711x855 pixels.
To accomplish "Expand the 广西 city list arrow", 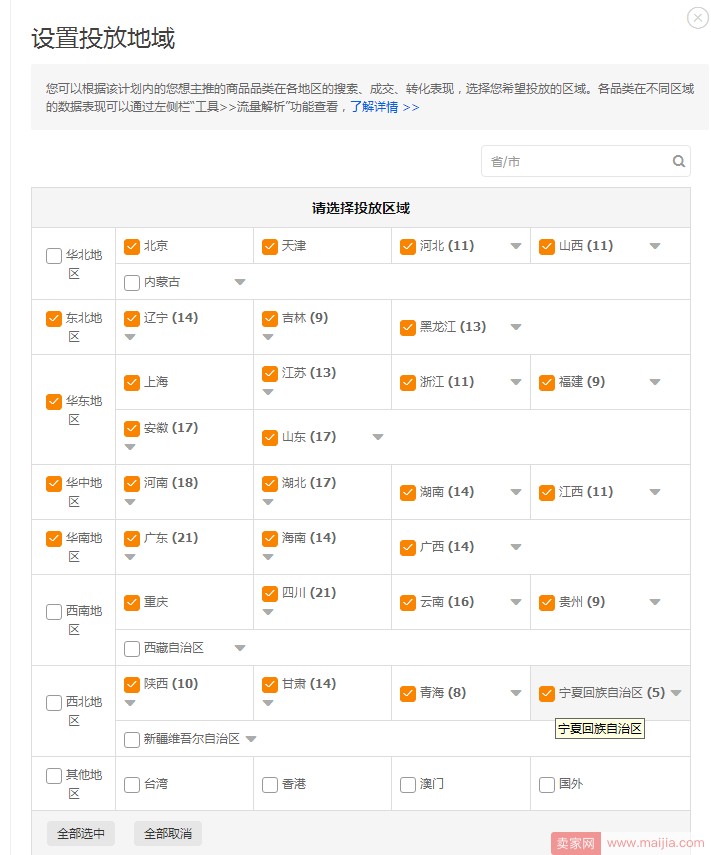I will pyautogui.click(x=516, y=547).
